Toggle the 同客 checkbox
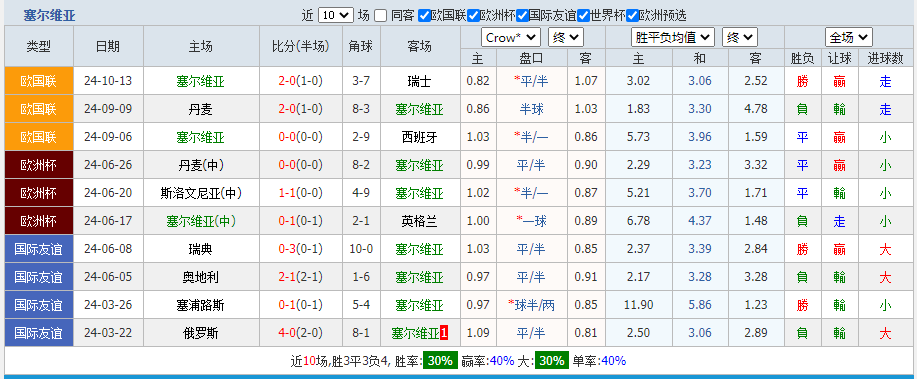Image resolution: width=917 pixels, height=379 pixels. 381,16
